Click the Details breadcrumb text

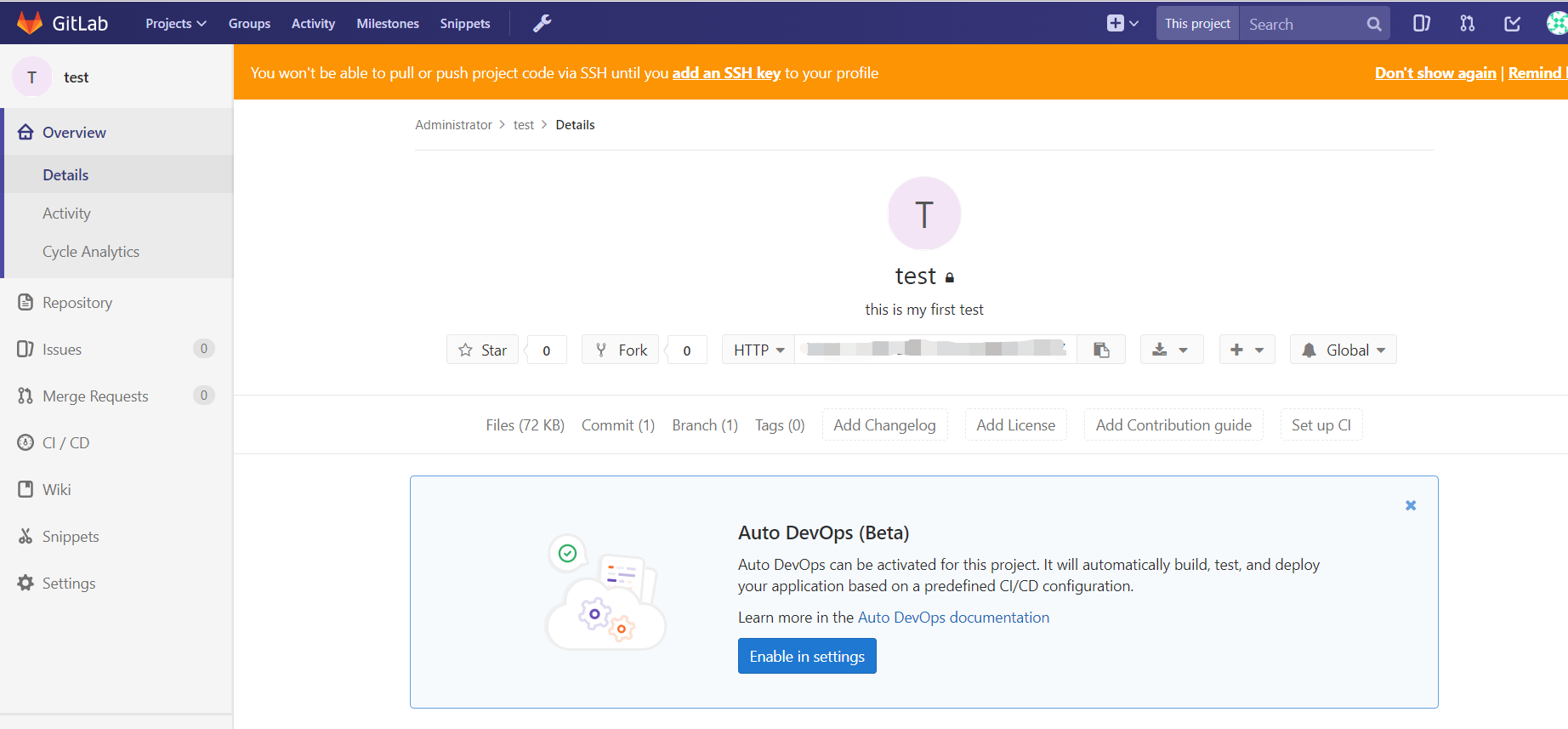575,125
